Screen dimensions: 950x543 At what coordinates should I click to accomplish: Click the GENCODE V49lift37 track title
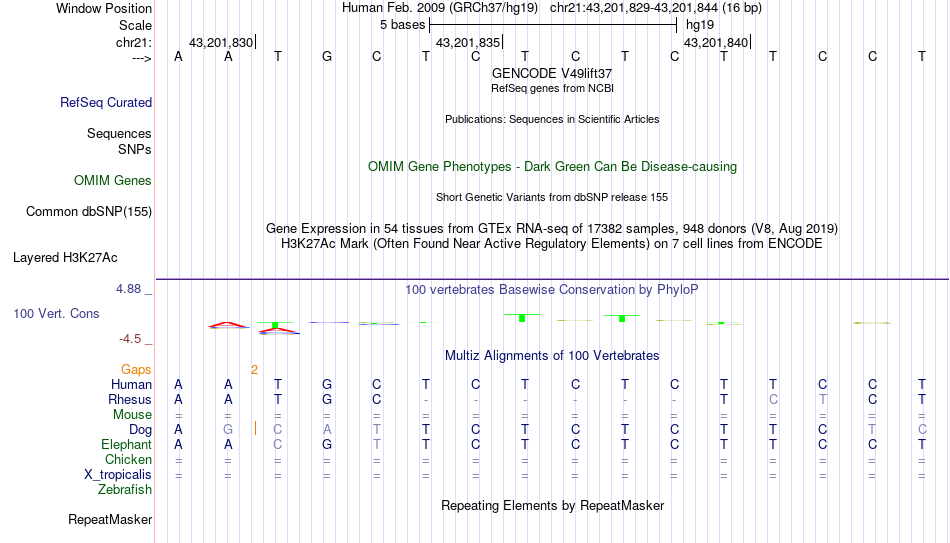point(552,73)
